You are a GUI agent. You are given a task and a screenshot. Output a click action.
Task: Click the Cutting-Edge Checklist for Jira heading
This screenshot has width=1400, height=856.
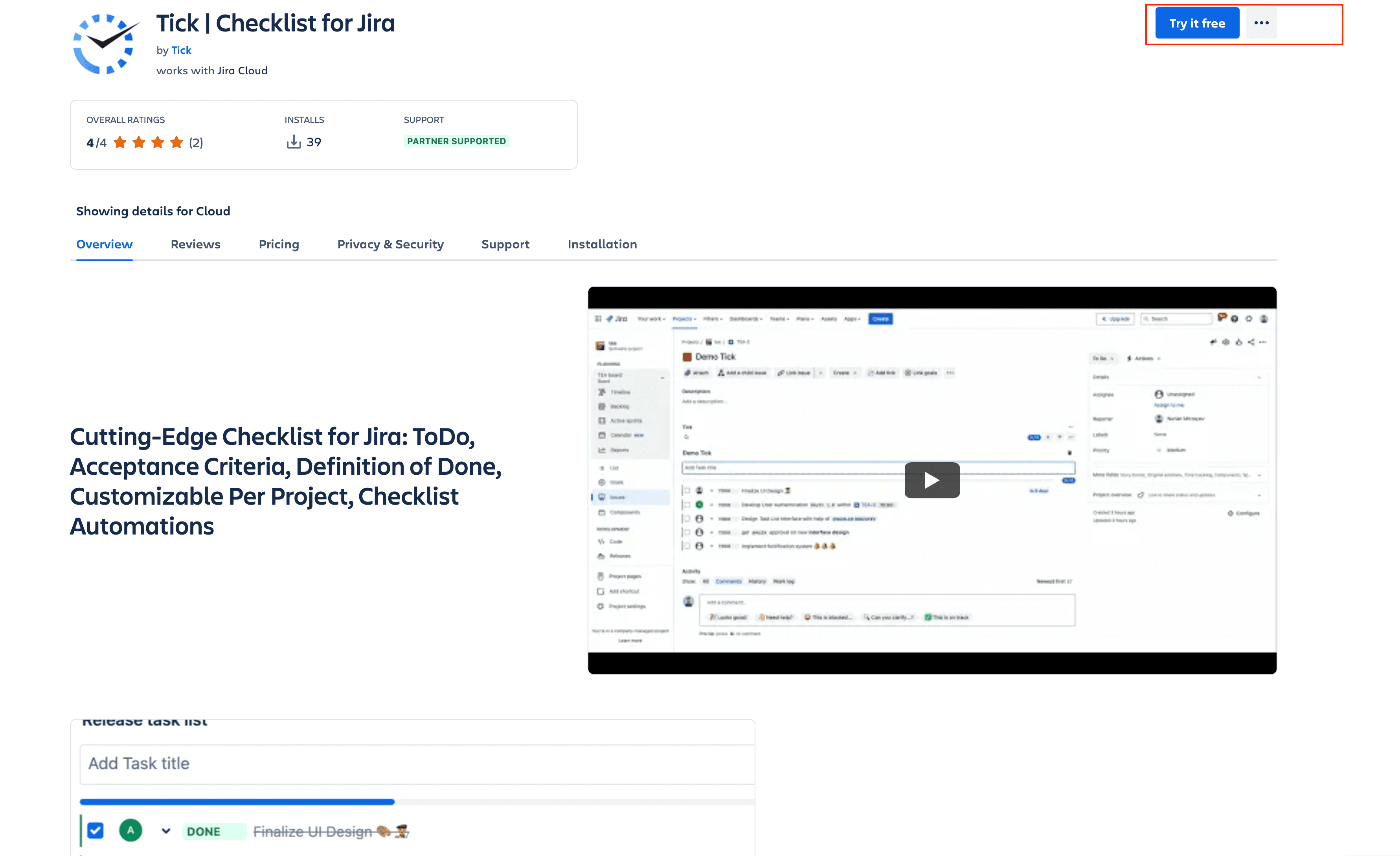point(286,481)
